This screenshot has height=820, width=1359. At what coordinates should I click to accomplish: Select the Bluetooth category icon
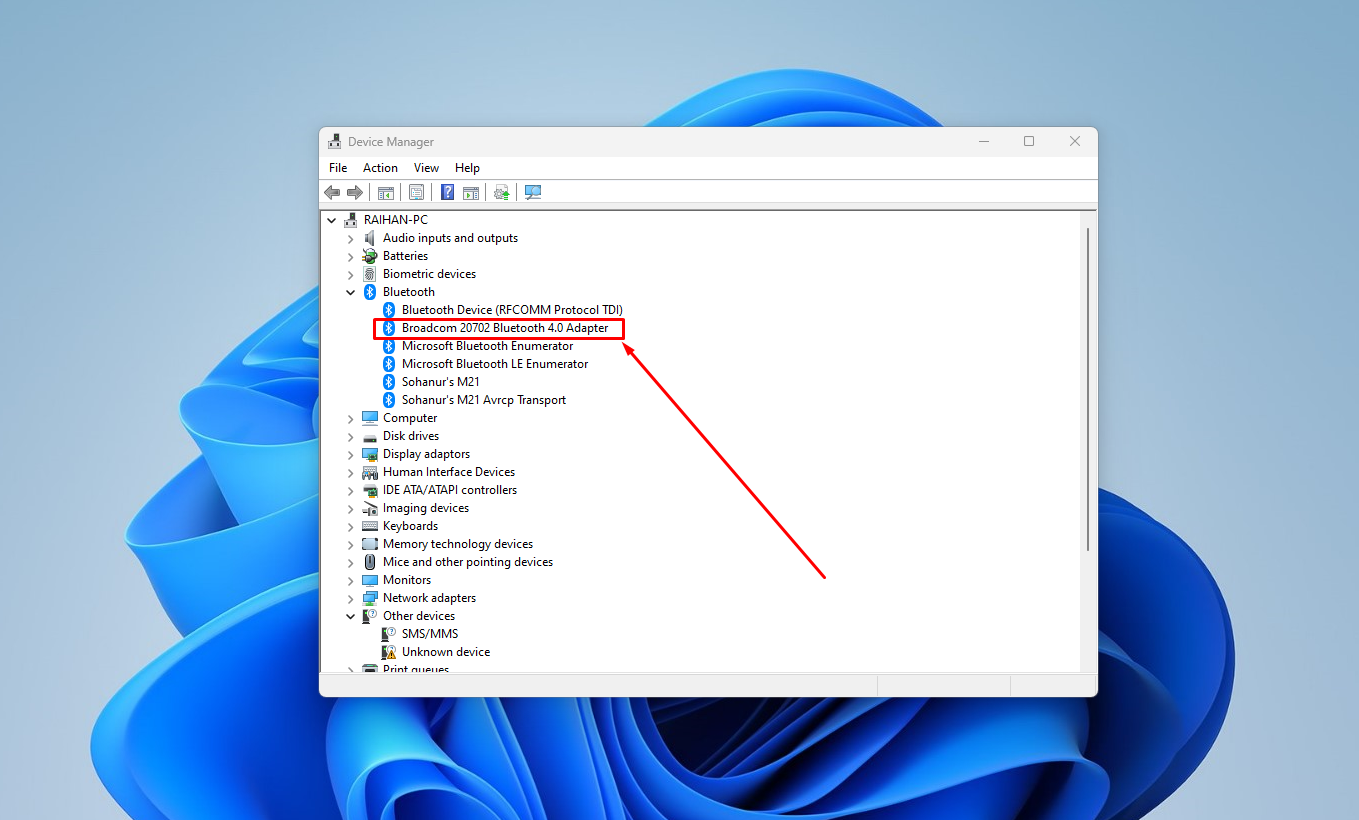tap(370, 292)
